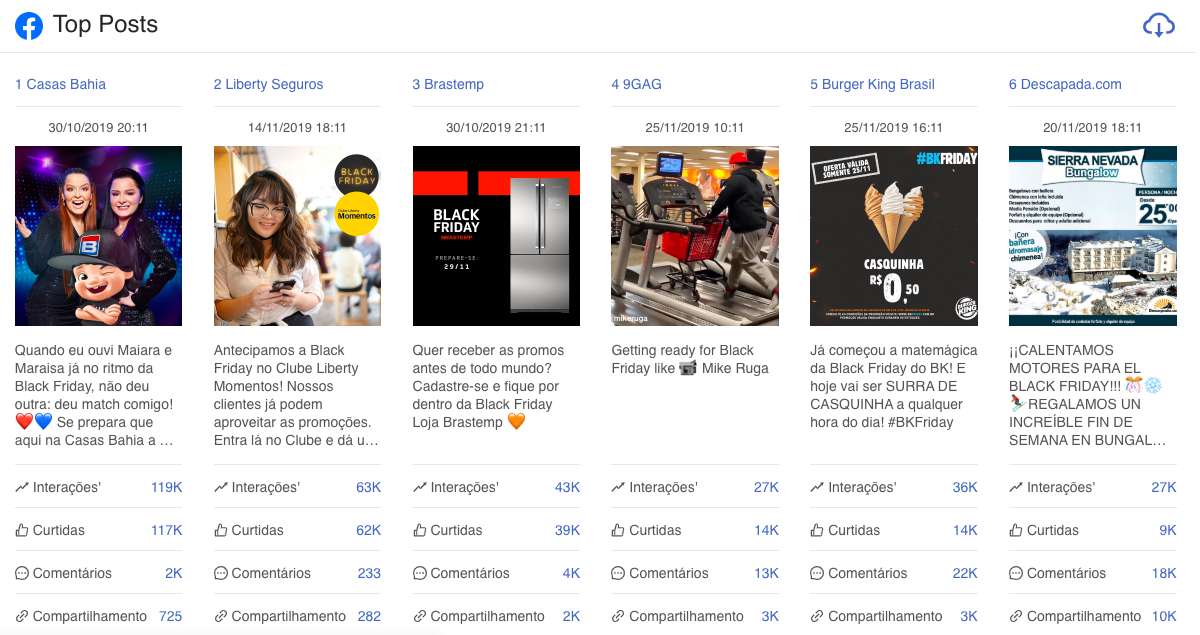This screenshot has width=1200, height=635.
Task: Click 9GAG interactions trend icon
Action: coord(618,487)
